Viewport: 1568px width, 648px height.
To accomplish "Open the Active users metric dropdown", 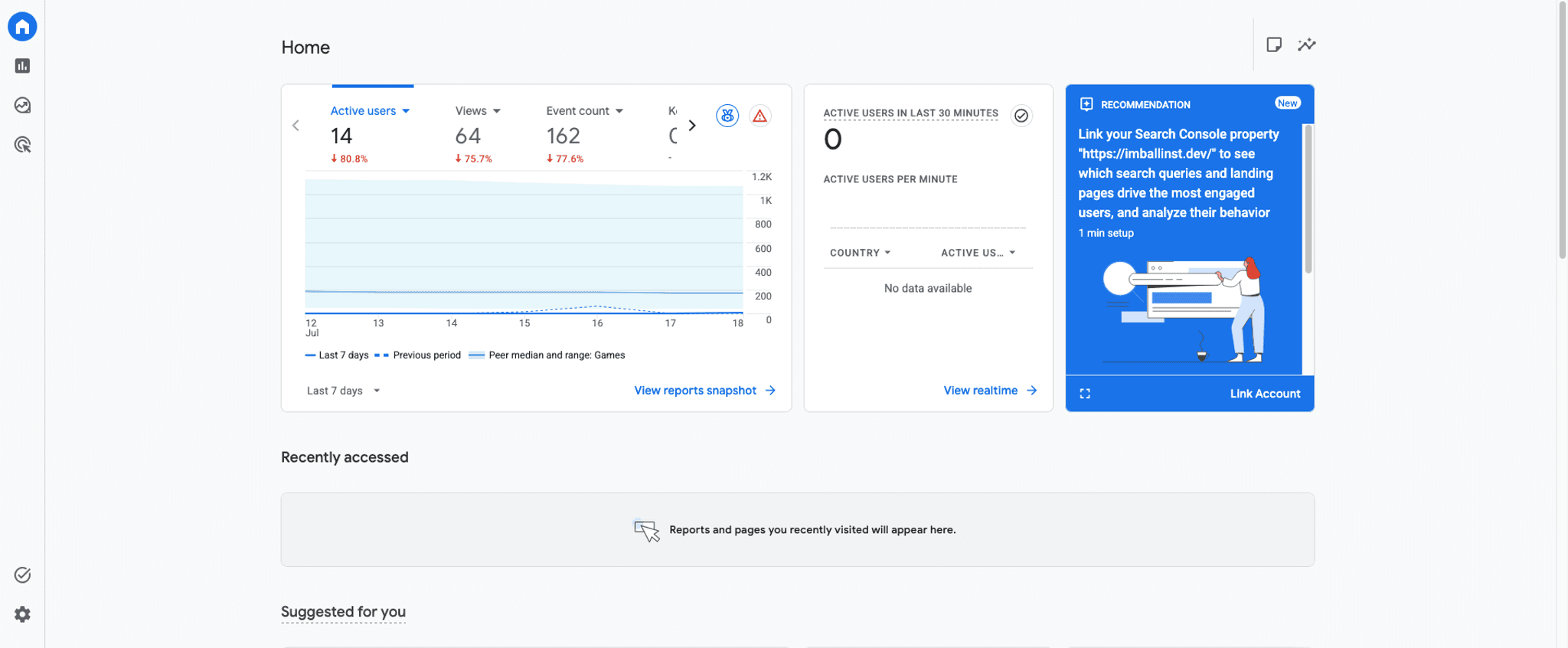I will tap(406, 111).
